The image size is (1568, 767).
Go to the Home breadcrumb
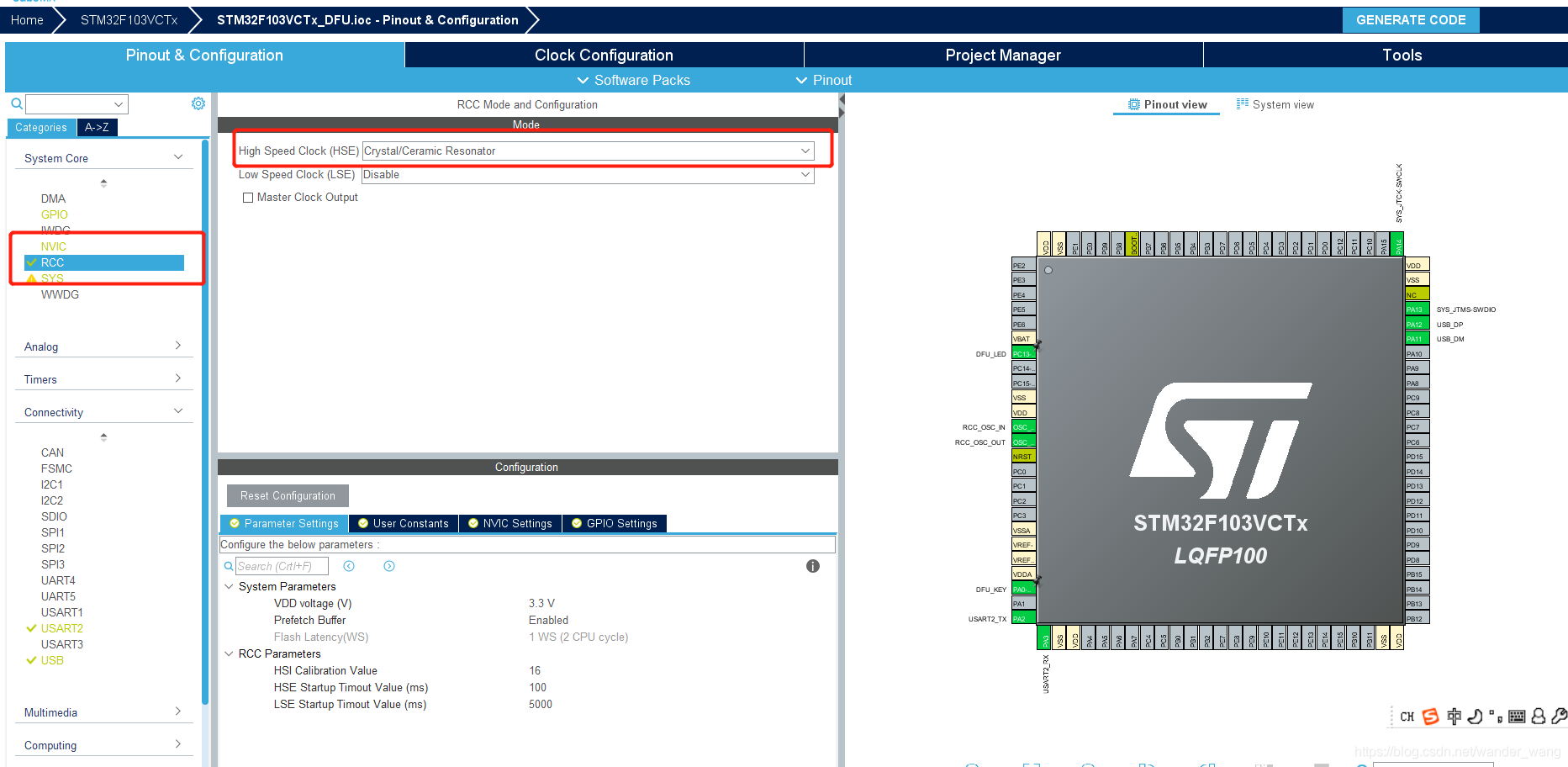tap(27, 20)
